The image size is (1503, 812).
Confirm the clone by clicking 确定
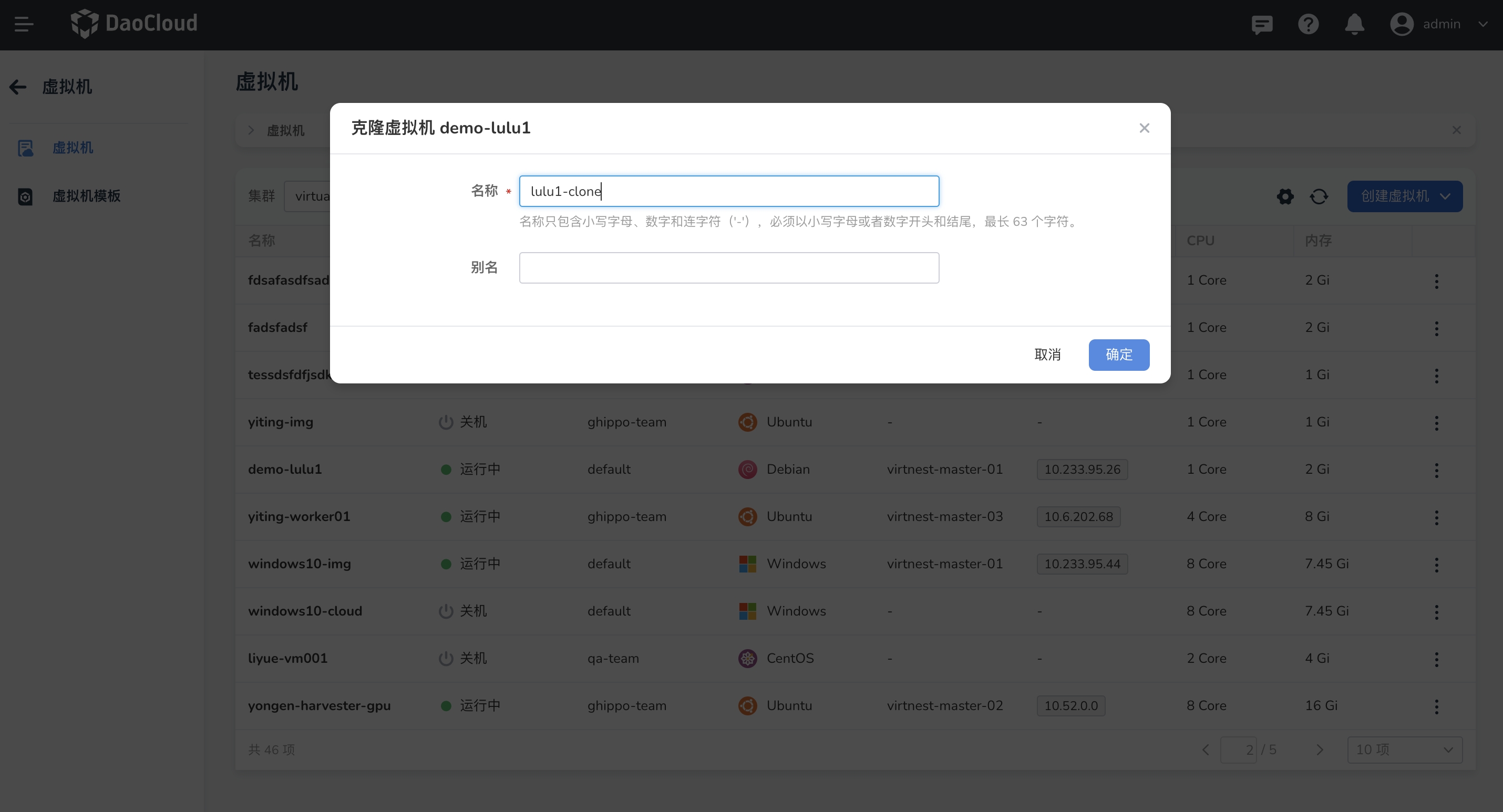tap(1118, 355)
